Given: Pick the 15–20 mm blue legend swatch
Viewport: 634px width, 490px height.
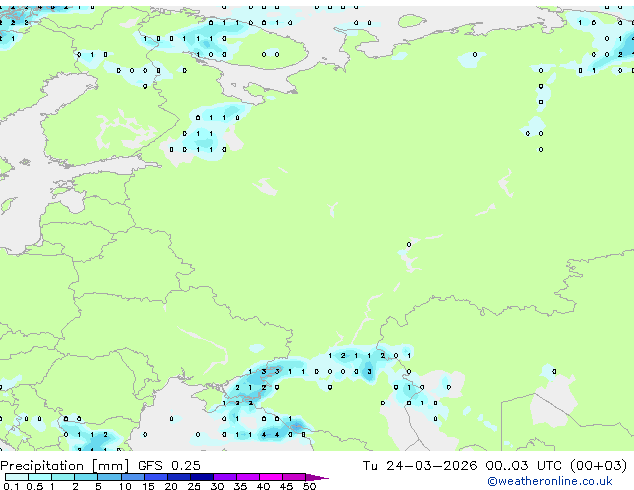Looking at the screenshot, I should point(155,477).
